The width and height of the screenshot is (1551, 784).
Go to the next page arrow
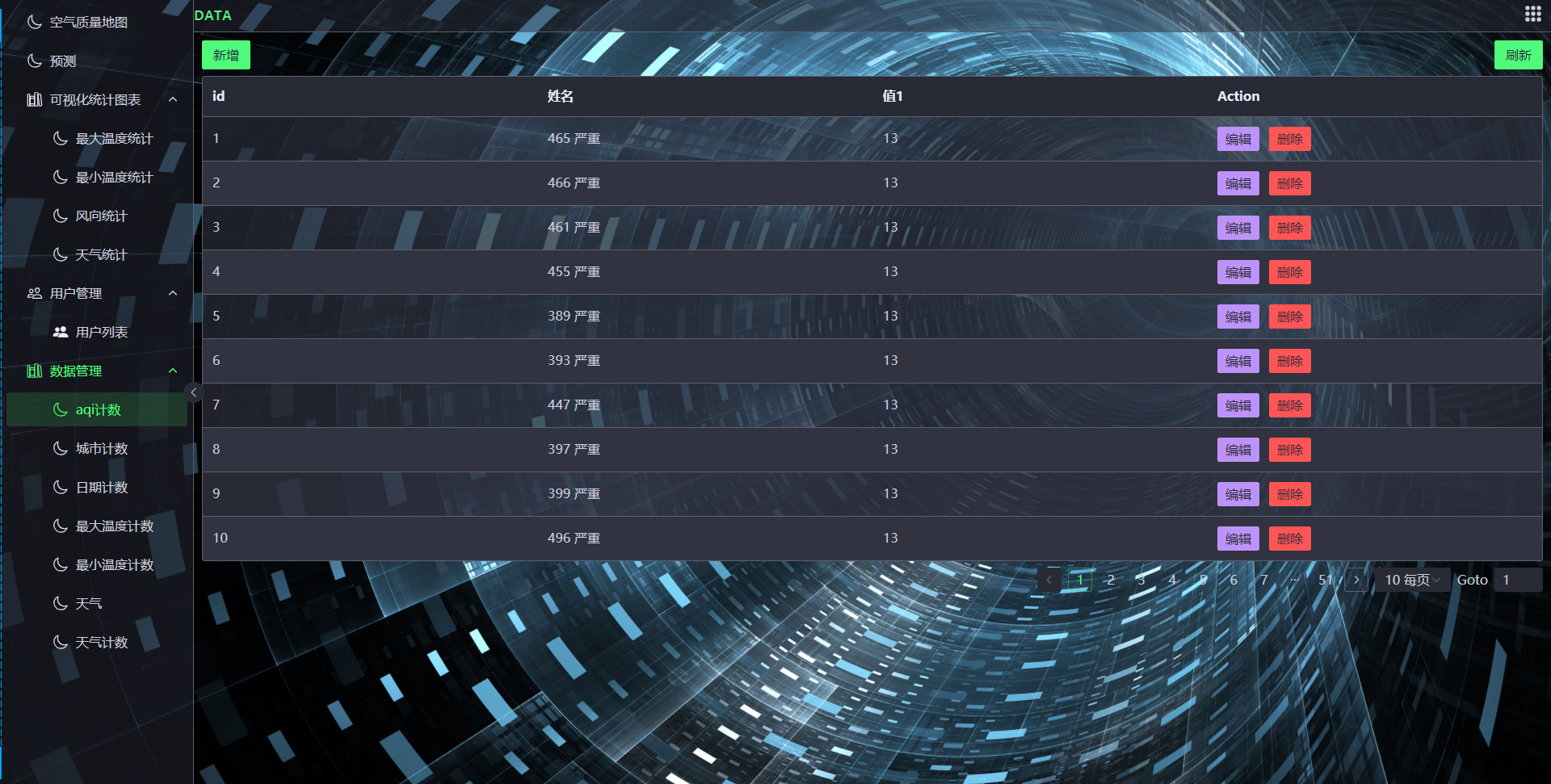point(1356,580)
